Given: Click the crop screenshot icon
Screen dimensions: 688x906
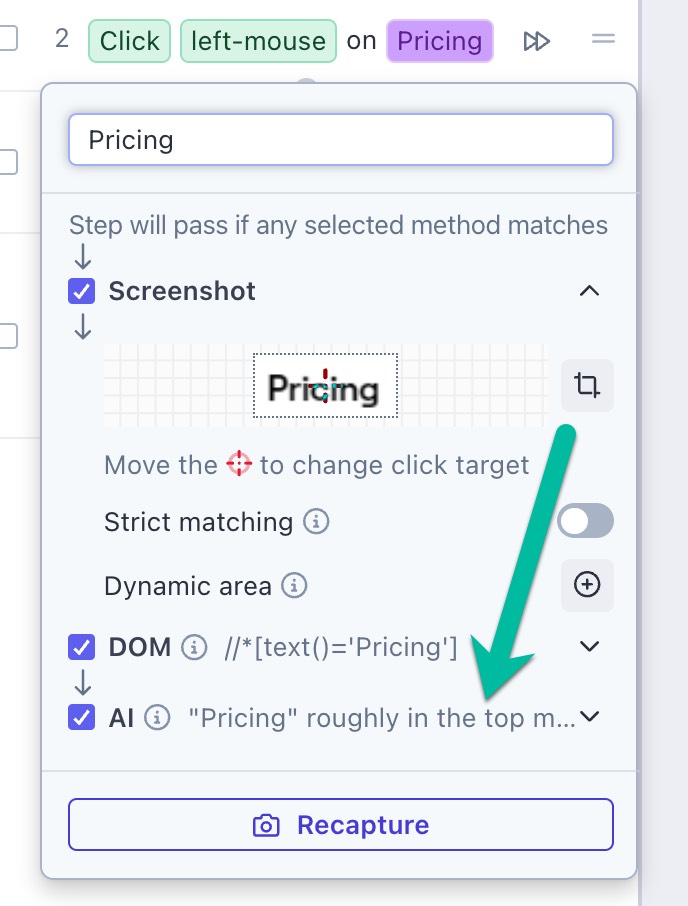Looking at the screenshot, I should point(587,385).
